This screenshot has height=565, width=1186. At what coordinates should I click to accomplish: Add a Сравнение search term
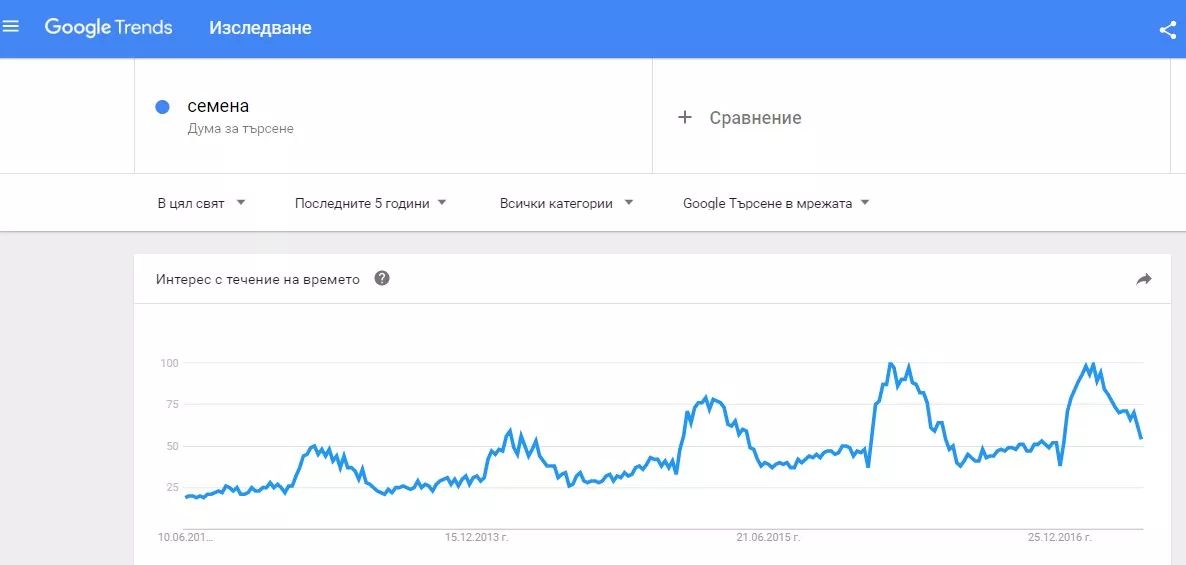coord(755,118)
